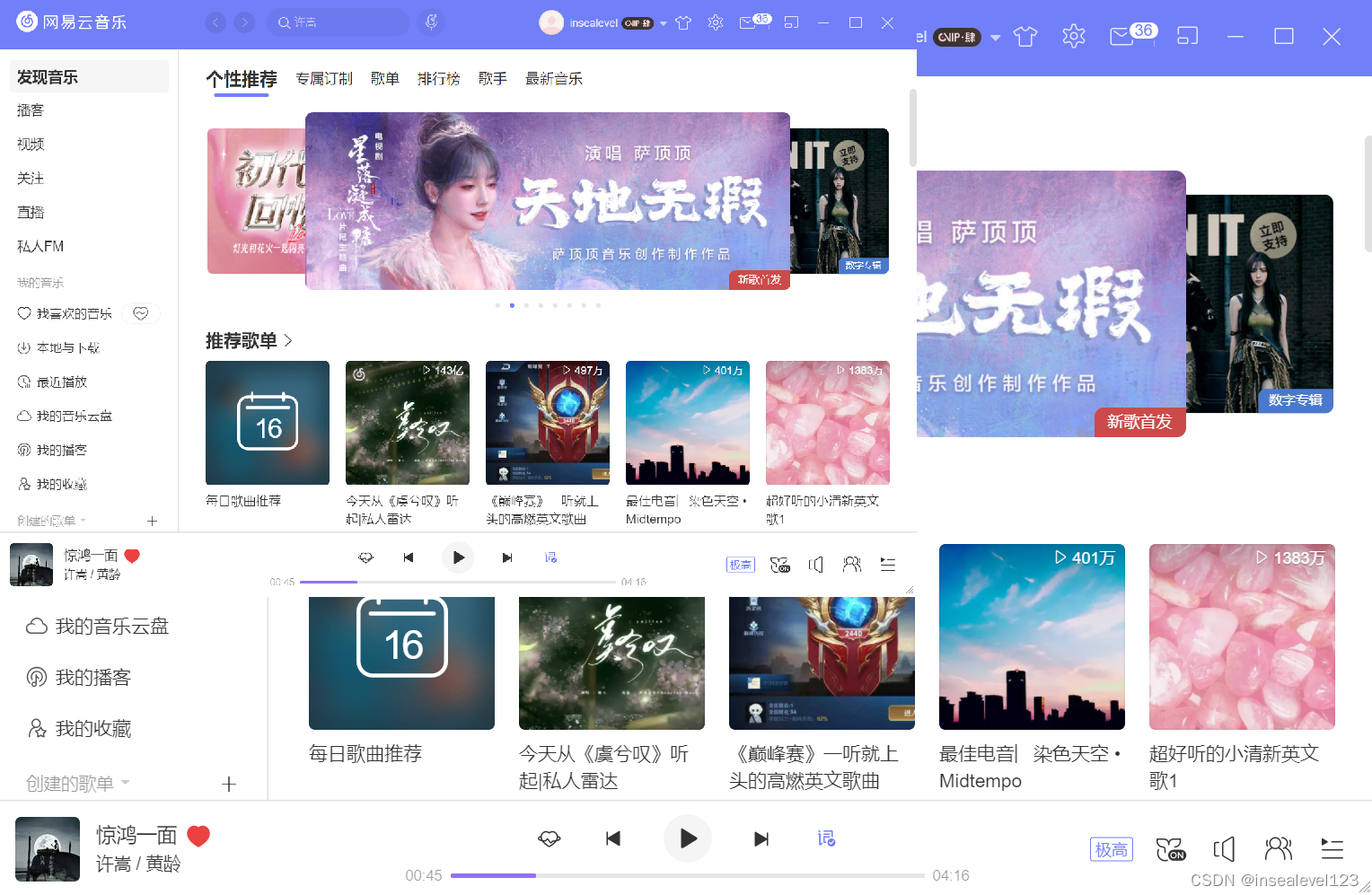Click the 新歌首发 tag on the enlarged banner
This screenshot has width=1372, height=895.
point(1139,422)
